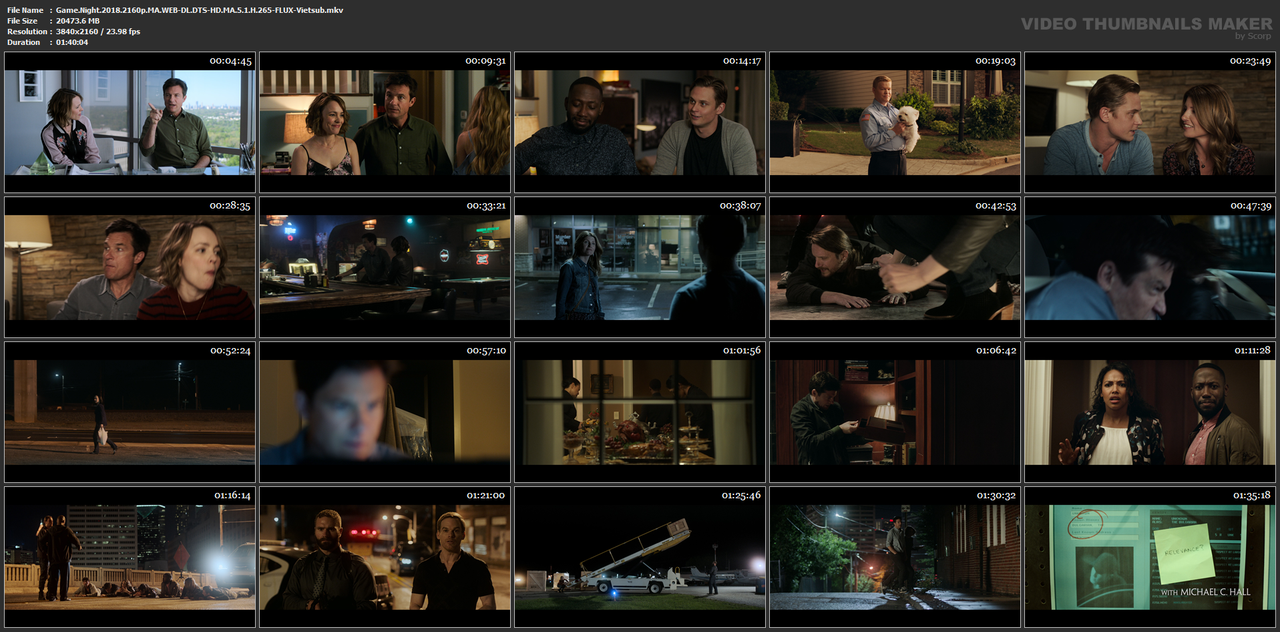Open the thumbnail at 00:47:39

pos(1150,267)
